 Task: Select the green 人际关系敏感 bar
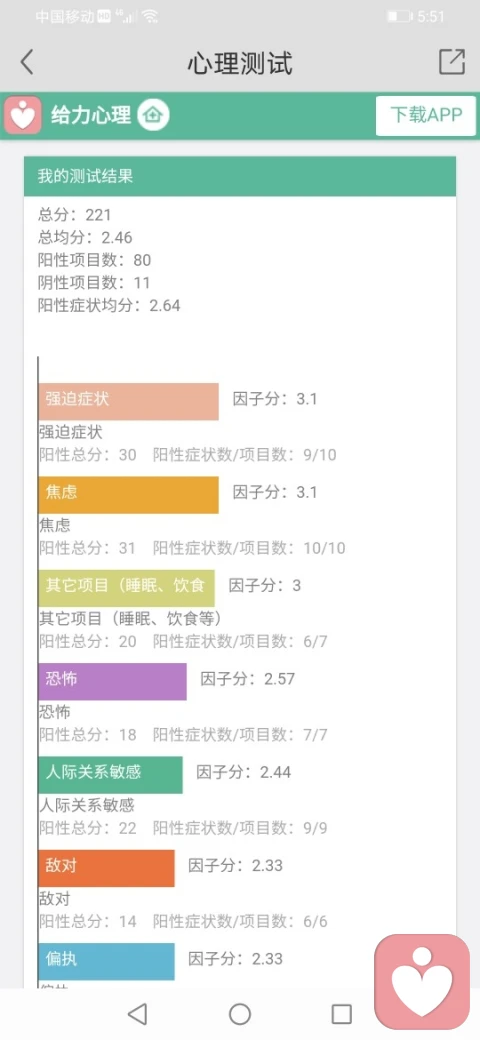click(110, 775)
